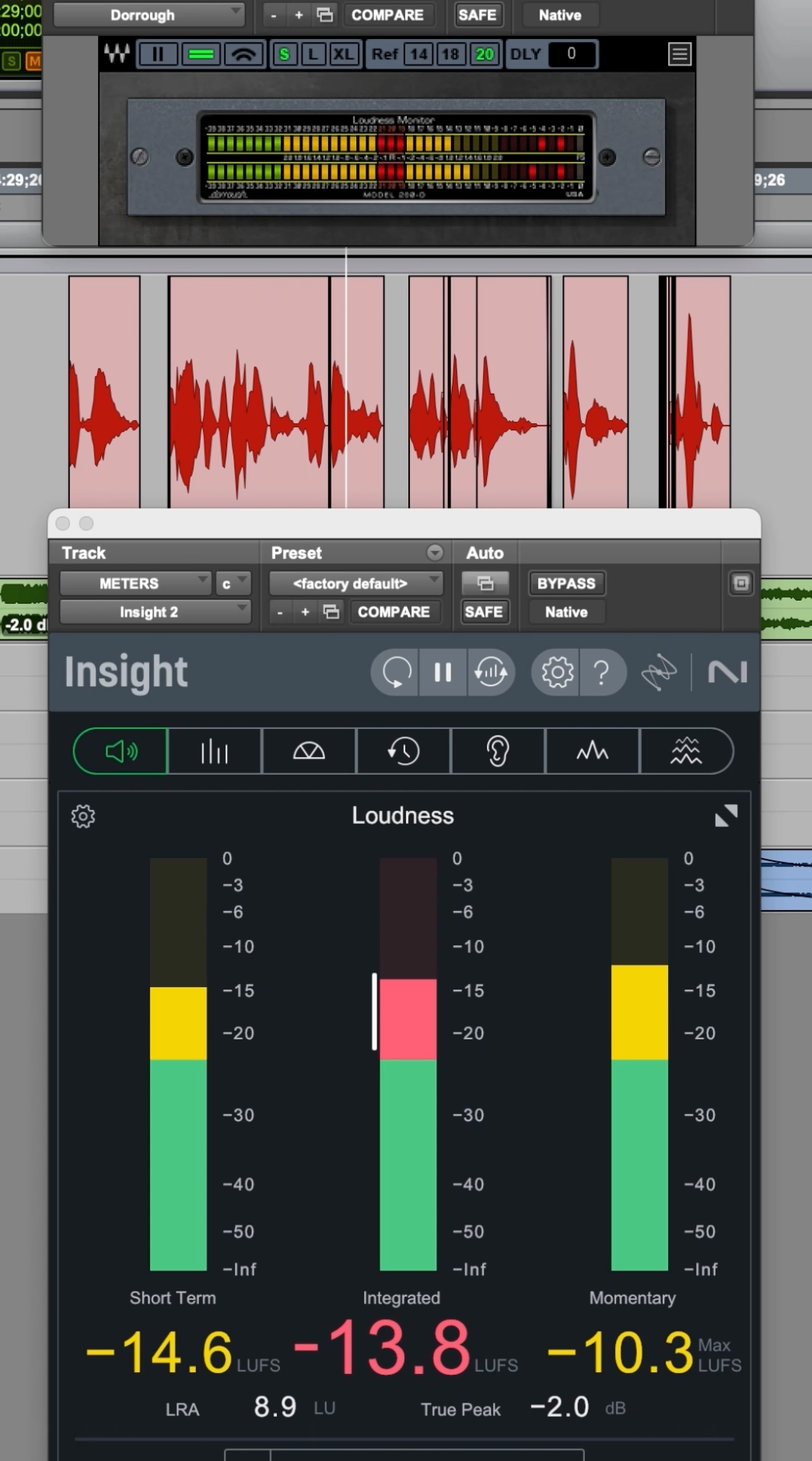Select the Sound Field gauge tab
The image size is (812, 1461).
[309, 751]
